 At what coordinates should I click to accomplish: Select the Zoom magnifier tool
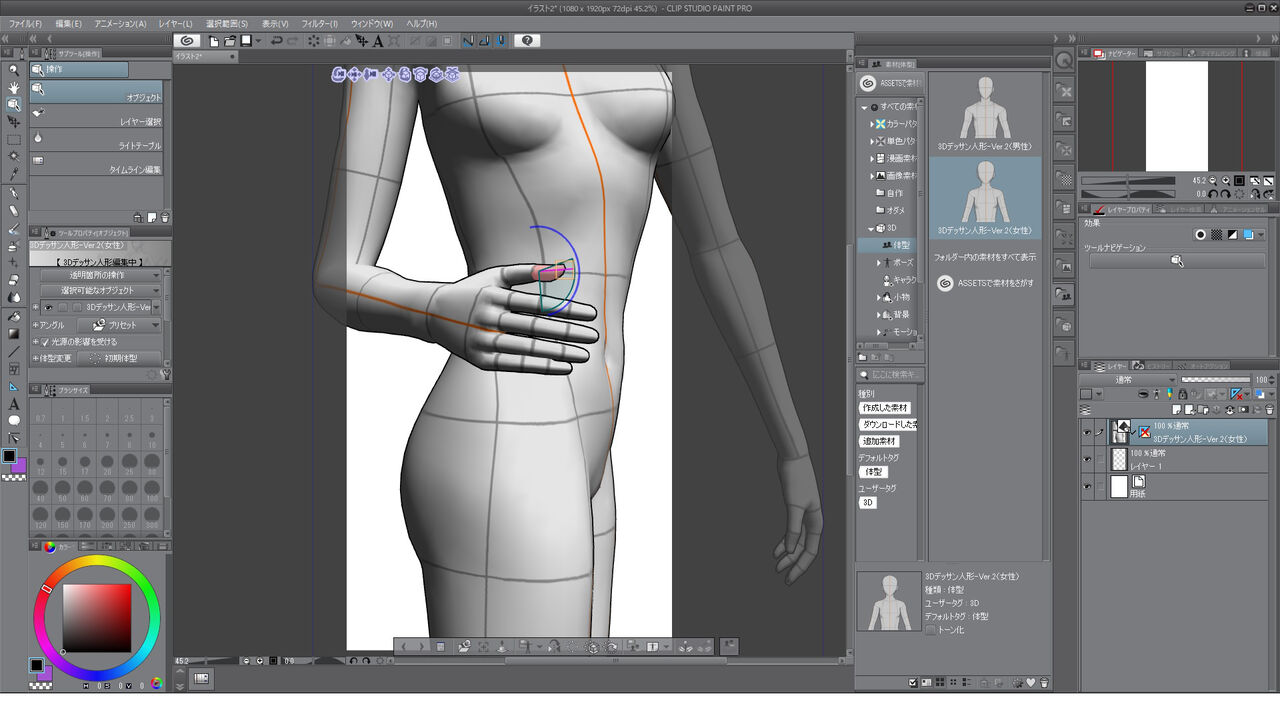pyautogui.click(x=14, y=70)
